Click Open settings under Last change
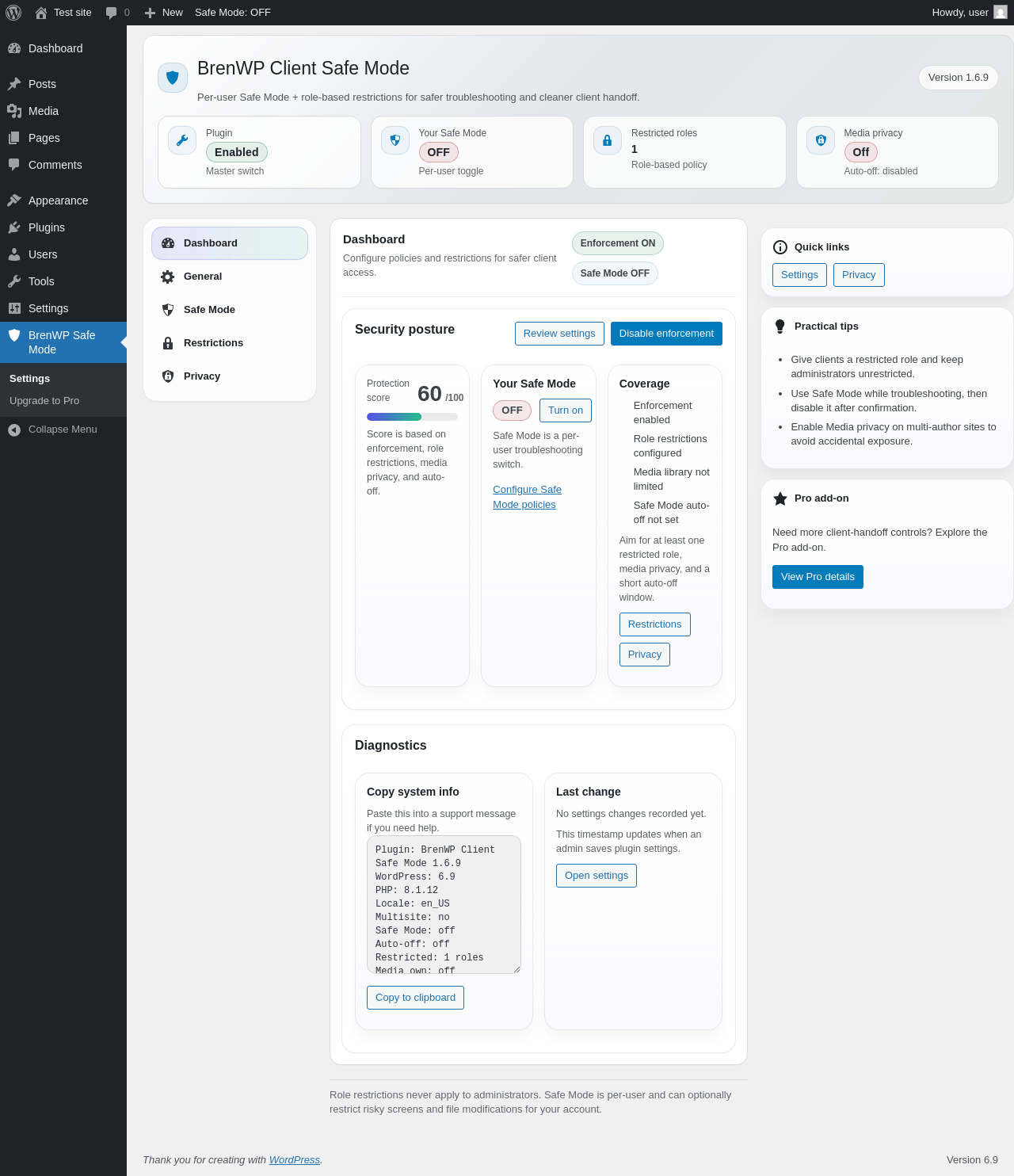The image size is (1014, 1176). (x=597, y=876)
